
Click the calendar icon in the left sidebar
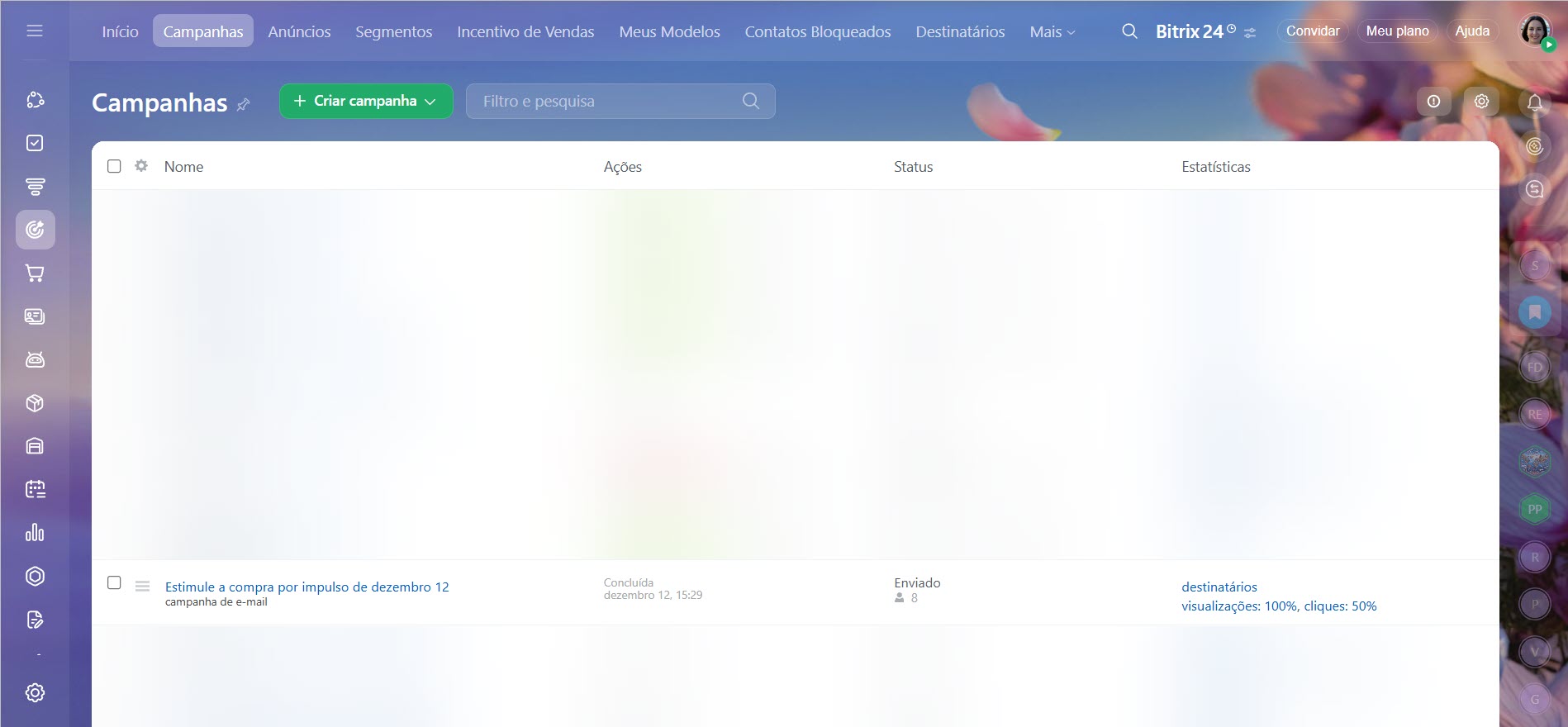click(x=35, y=490)
